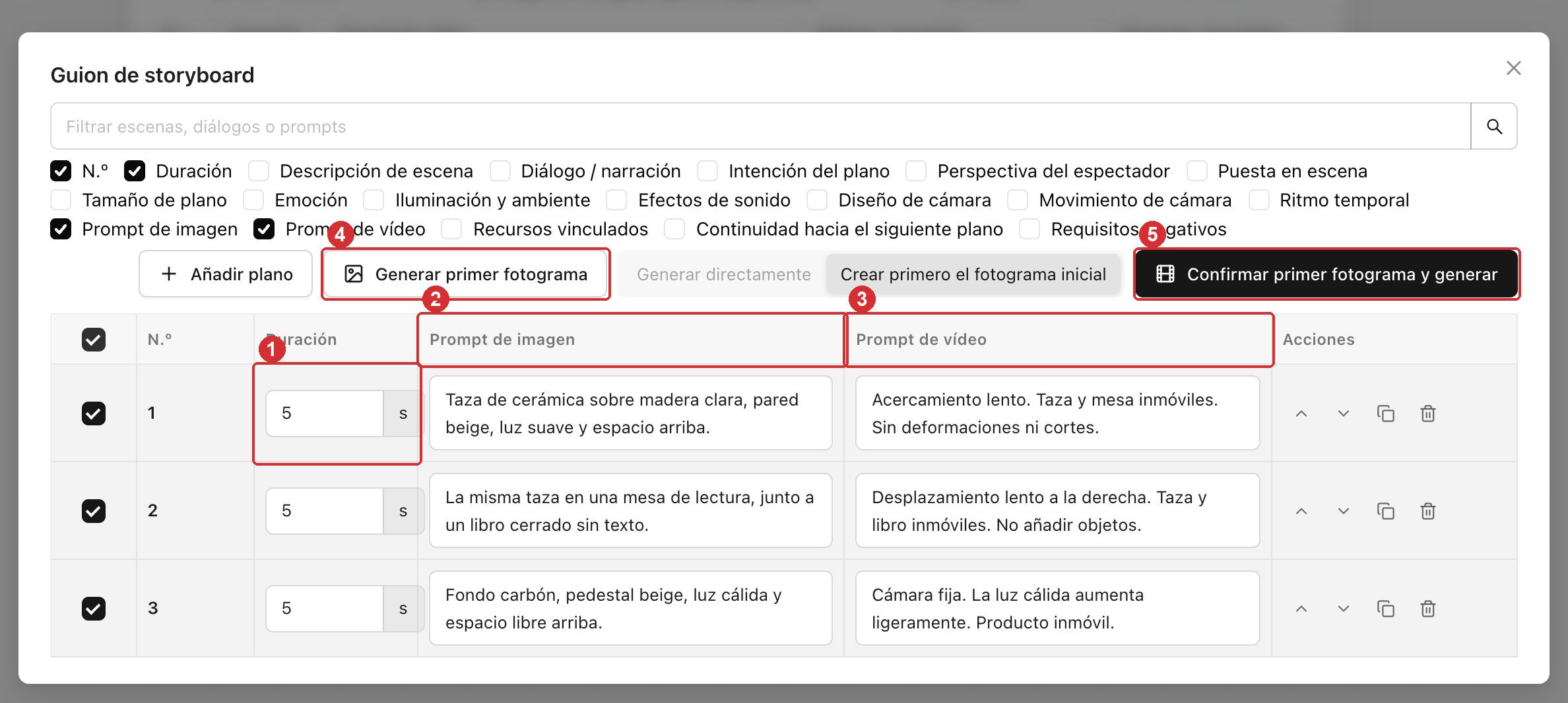Delete shot 1 with trash icon
The image size is (1568, 703).
(x=1427, y=413)
